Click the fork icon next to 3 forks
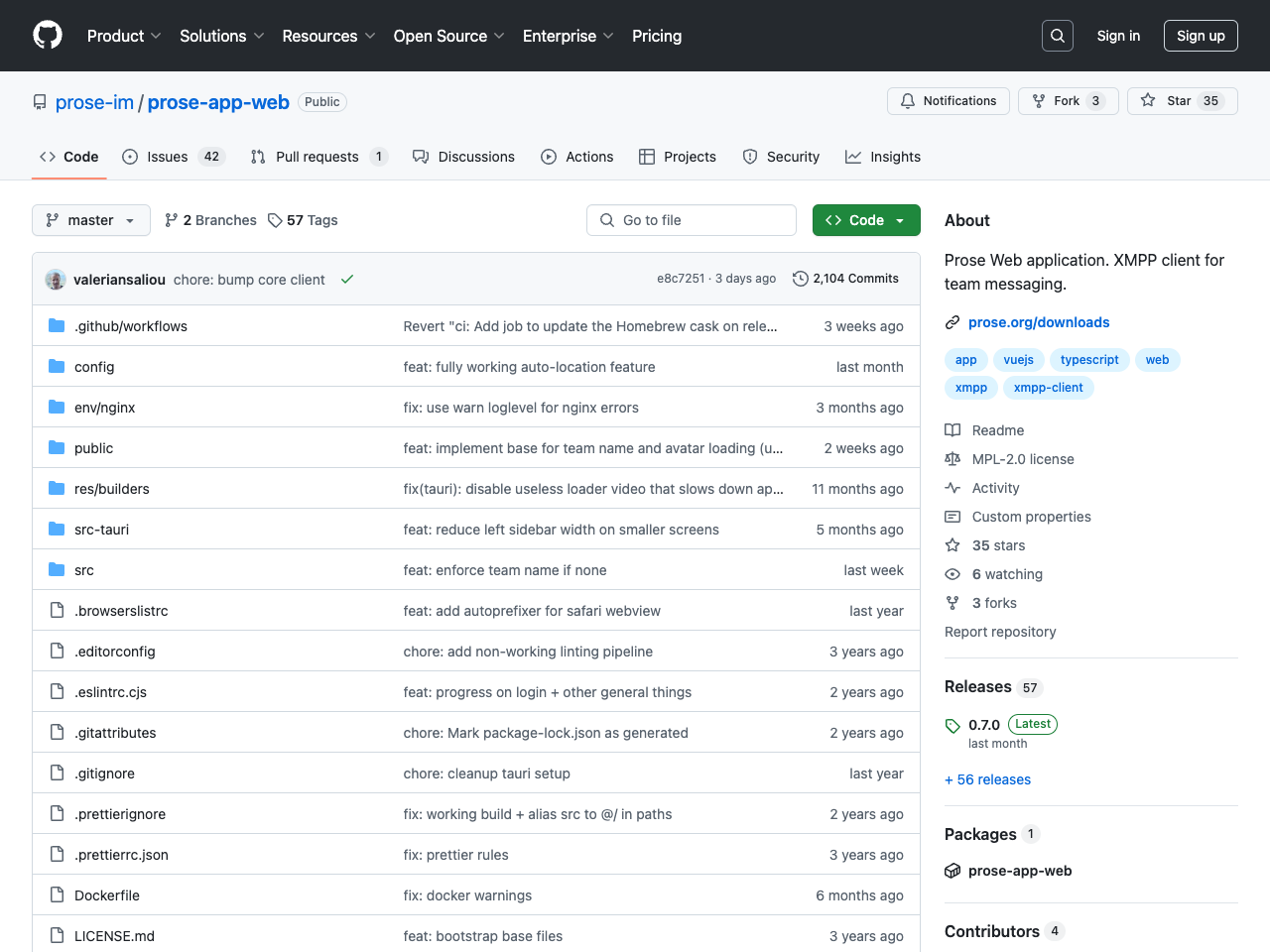This screenshot has height=952, width=1270. tap(952, 603)
